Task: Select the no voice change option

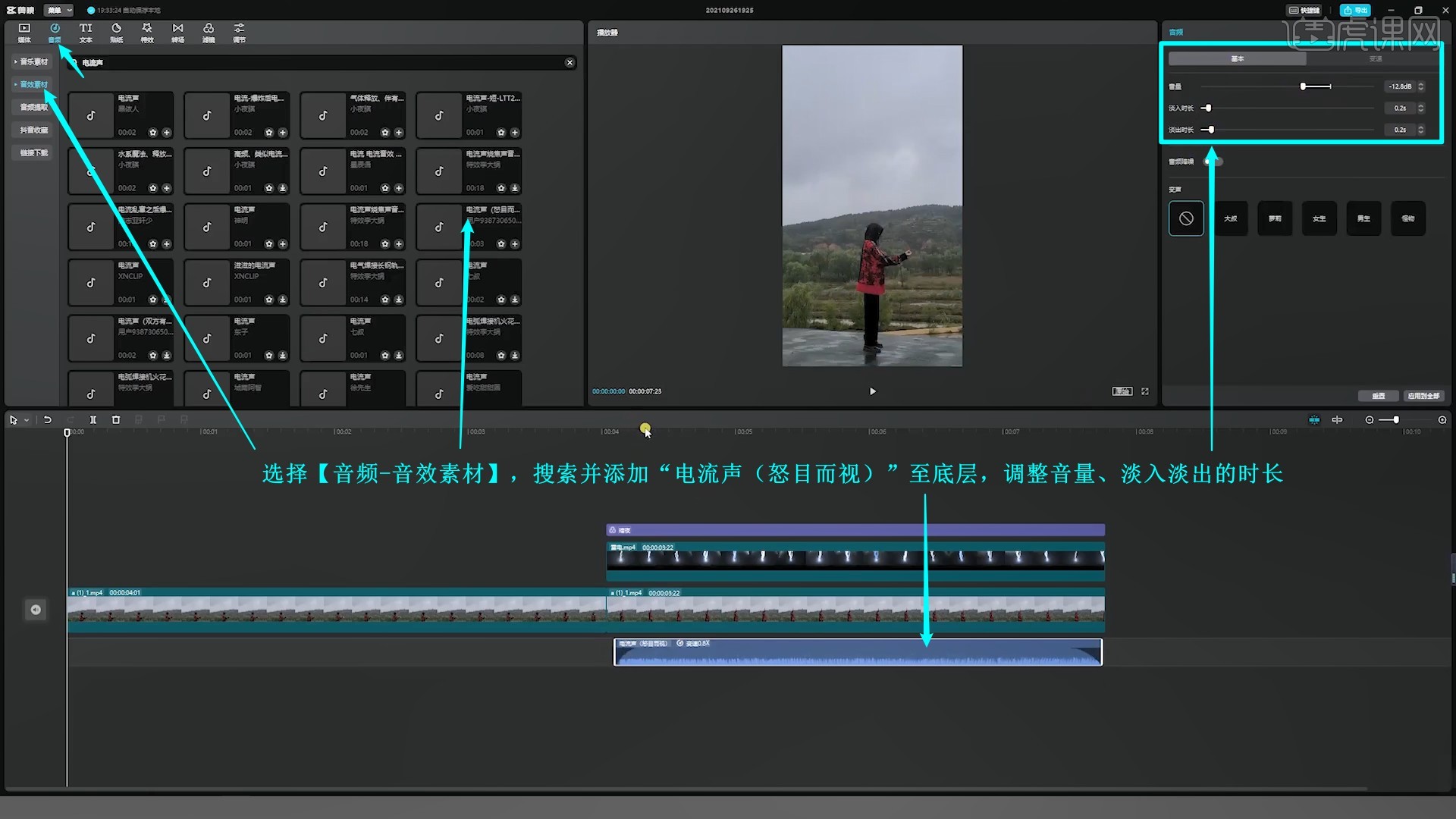Action: coord(1186,218)
